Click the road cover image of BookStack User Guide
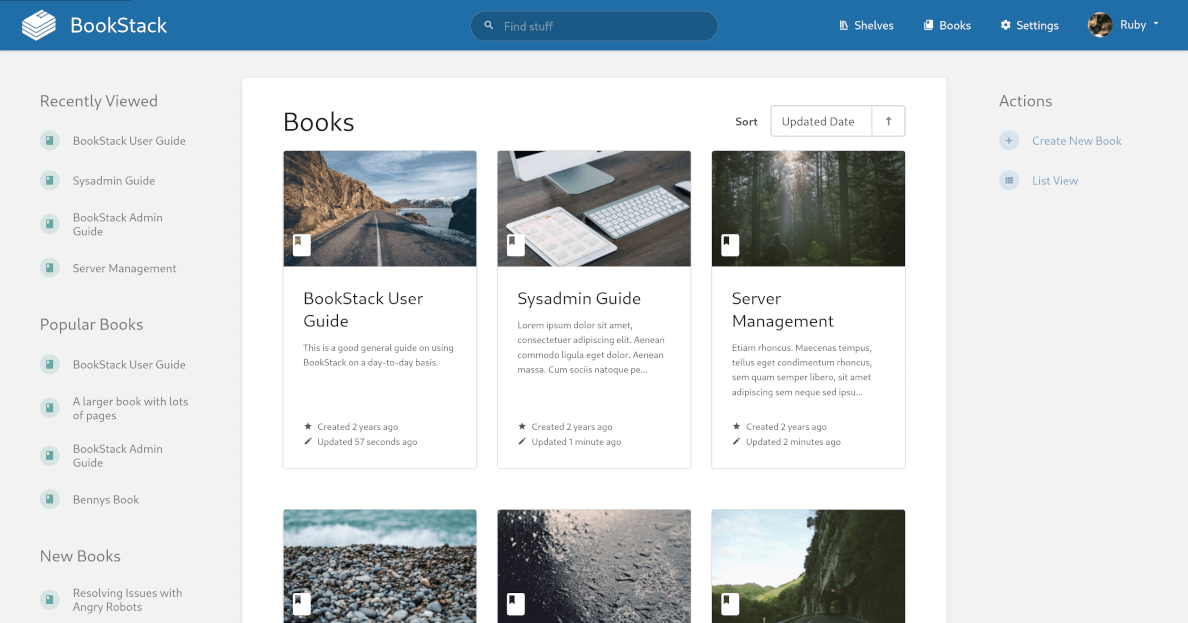 (380, 208)
